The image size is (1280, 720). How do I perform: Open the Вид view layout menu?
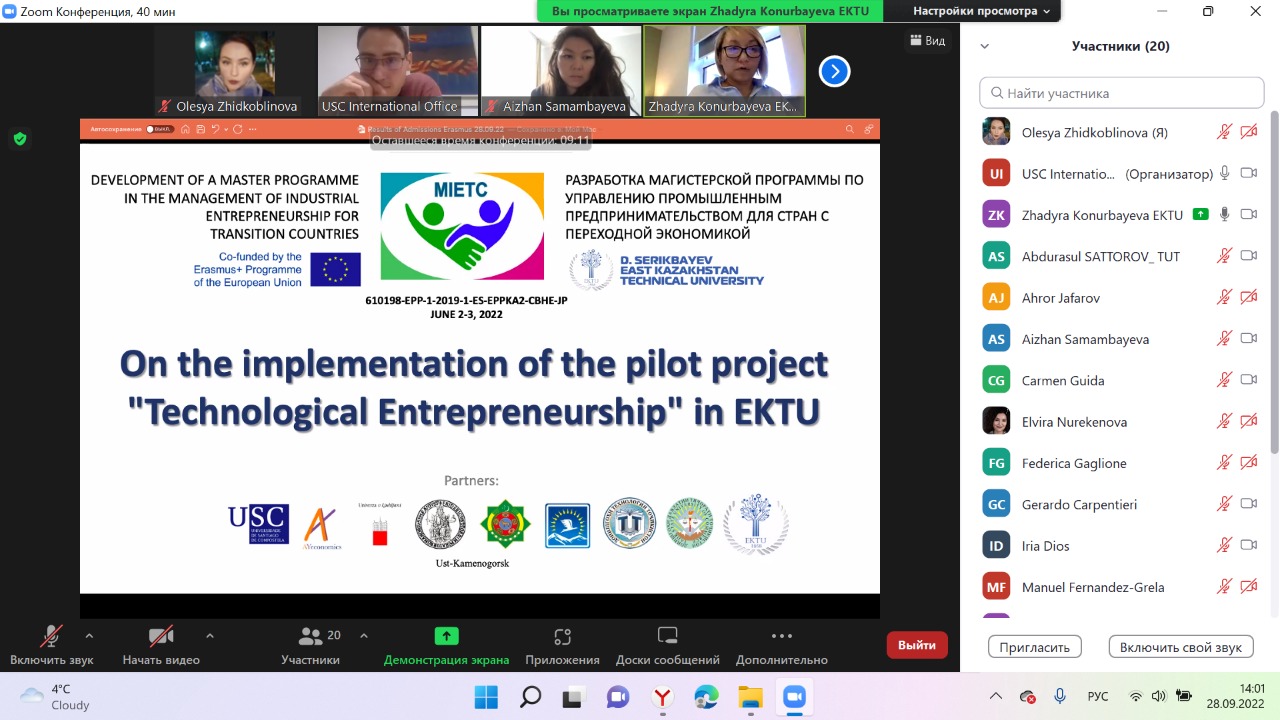click(x=926, y=41)
